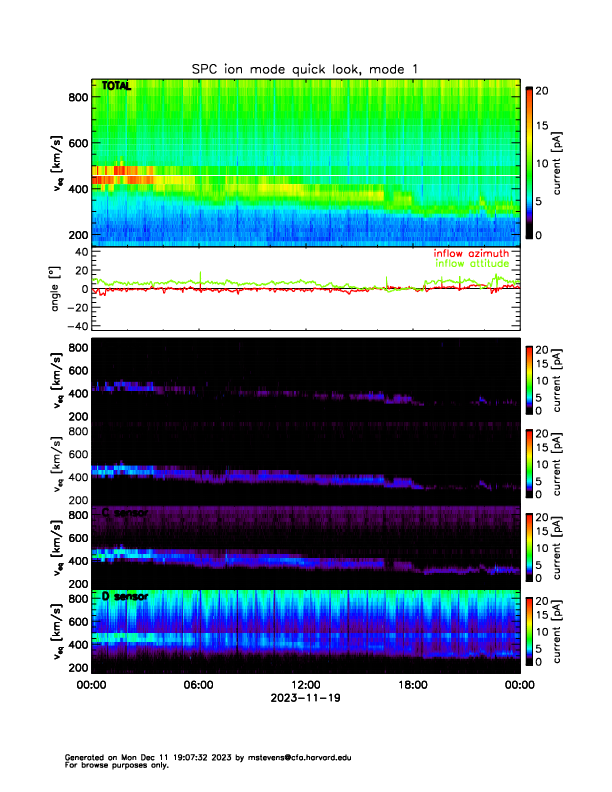Click the 18:00 time axis tick label
Image resolution: width=612 pixels, height=792 pixels.
tap(412, 685)
